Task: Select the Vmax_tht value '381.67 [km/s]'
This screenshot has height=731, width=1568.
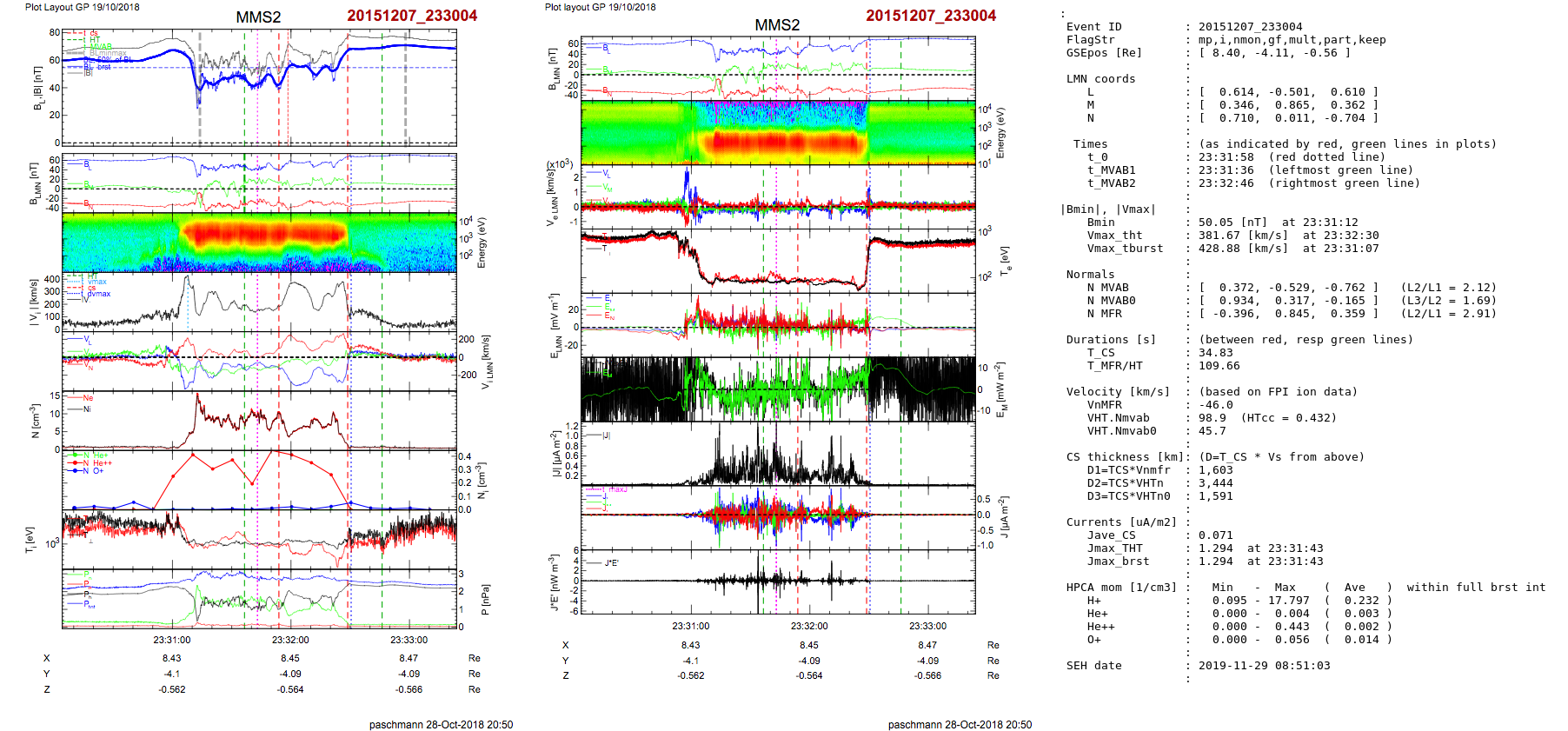Action: [1243, 236]
